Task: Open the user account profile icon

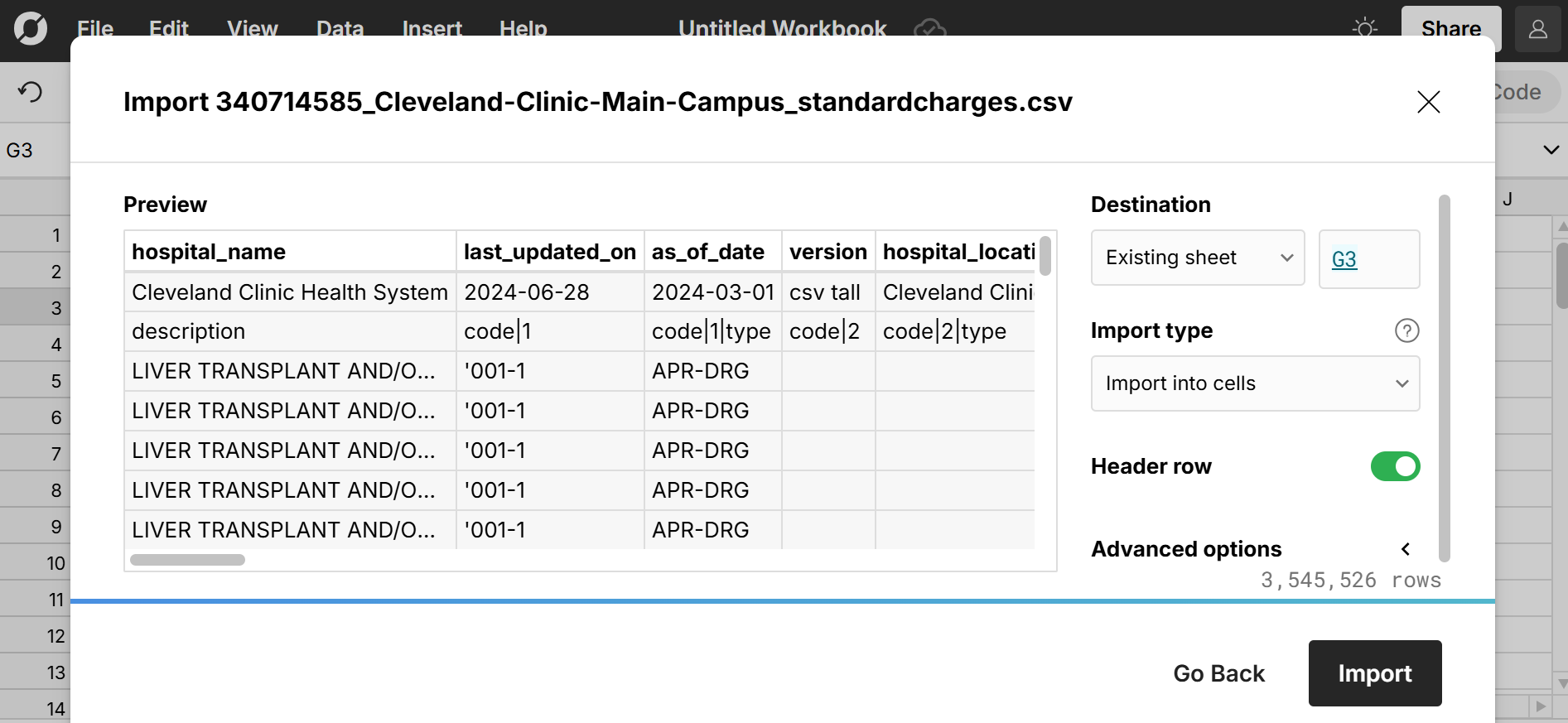Action: 1537,29
